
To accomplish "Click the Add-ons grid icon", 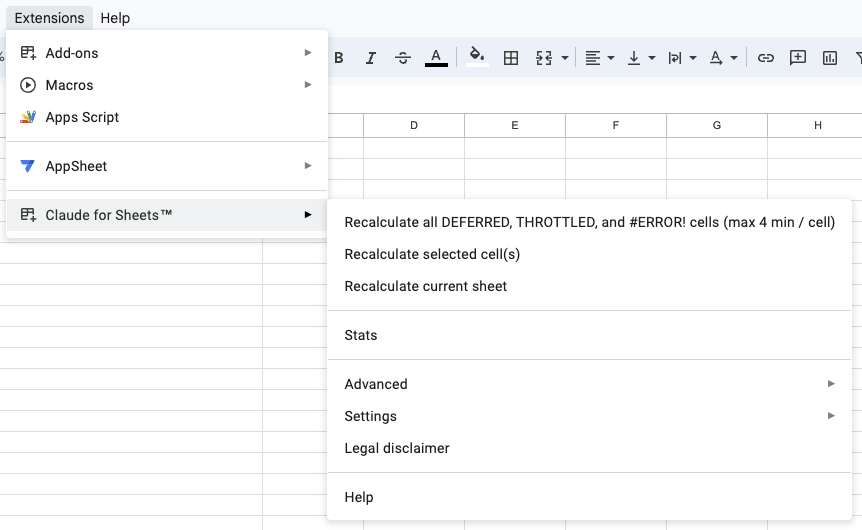I will 28,53.
